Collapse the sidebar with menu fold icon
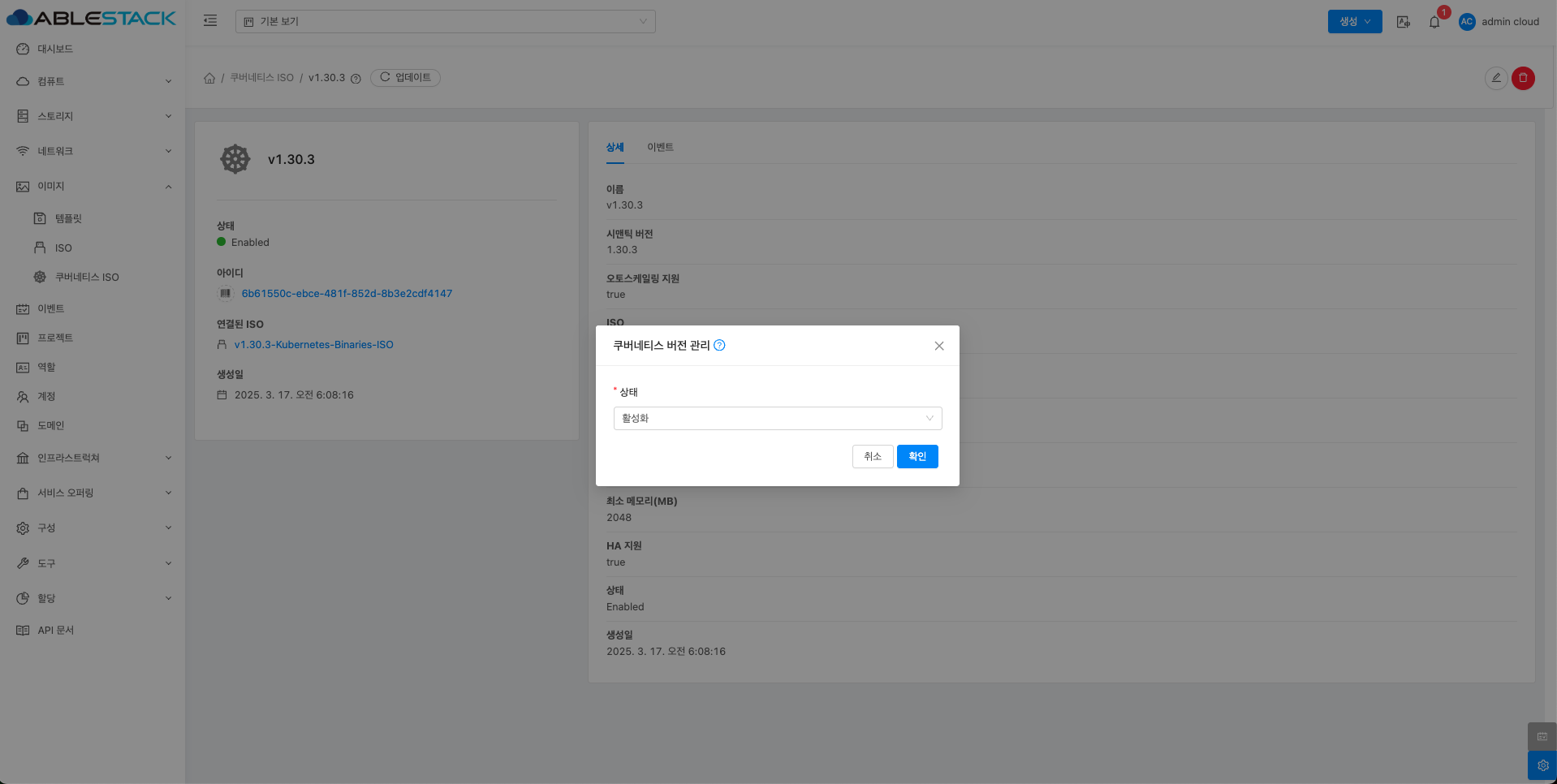 coord(210,21)
